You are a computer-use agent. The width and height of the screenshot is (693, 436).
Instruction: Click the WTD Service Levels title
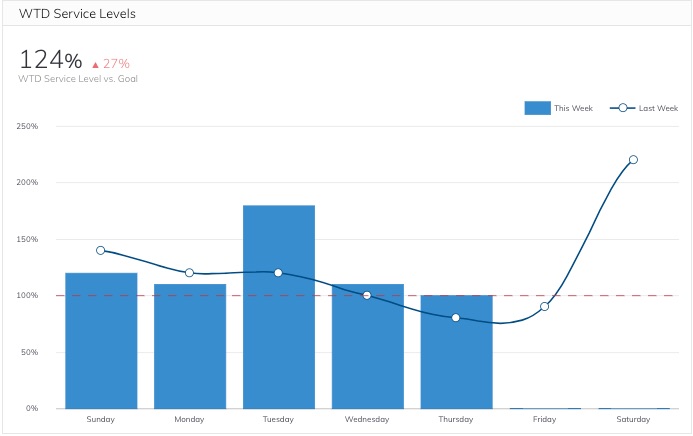(x=77, y=14)
